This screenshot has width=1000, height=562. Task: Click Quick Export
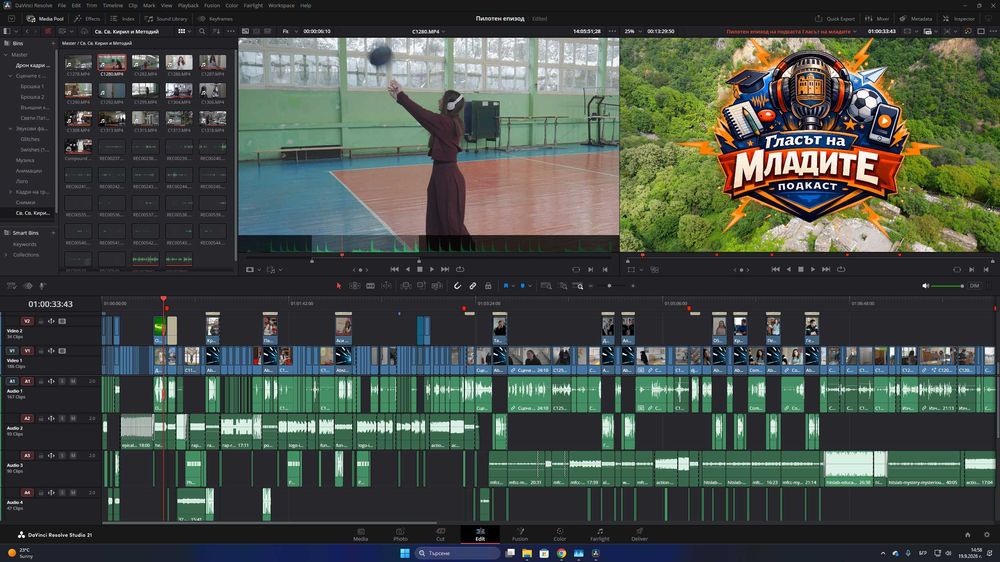[x=835, y=18]
